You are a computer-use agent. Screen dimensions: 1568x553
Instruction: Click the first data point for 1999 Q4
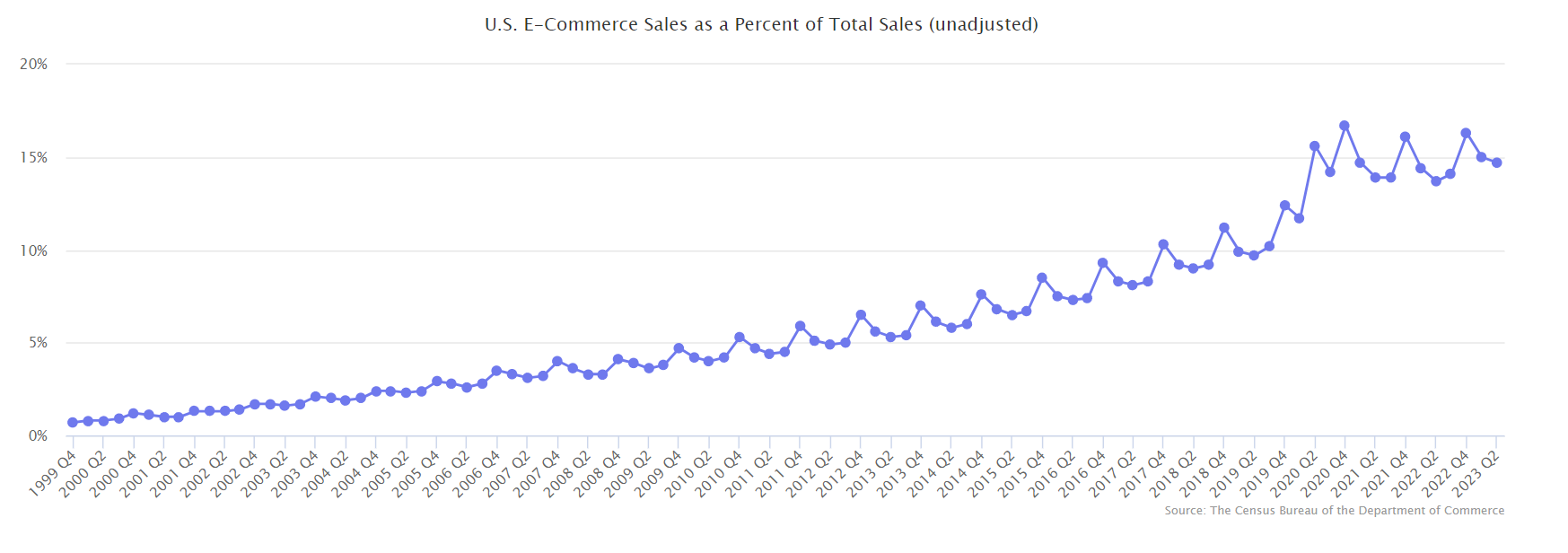[x=73, y=422]
